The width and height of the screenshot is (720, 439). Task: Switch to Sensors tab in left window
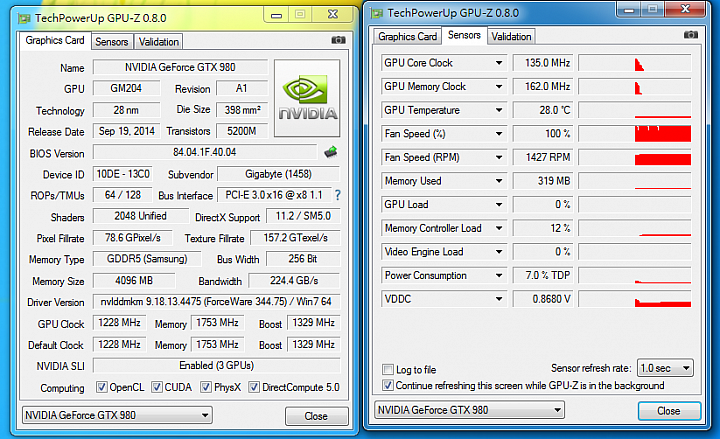point(112,42)
